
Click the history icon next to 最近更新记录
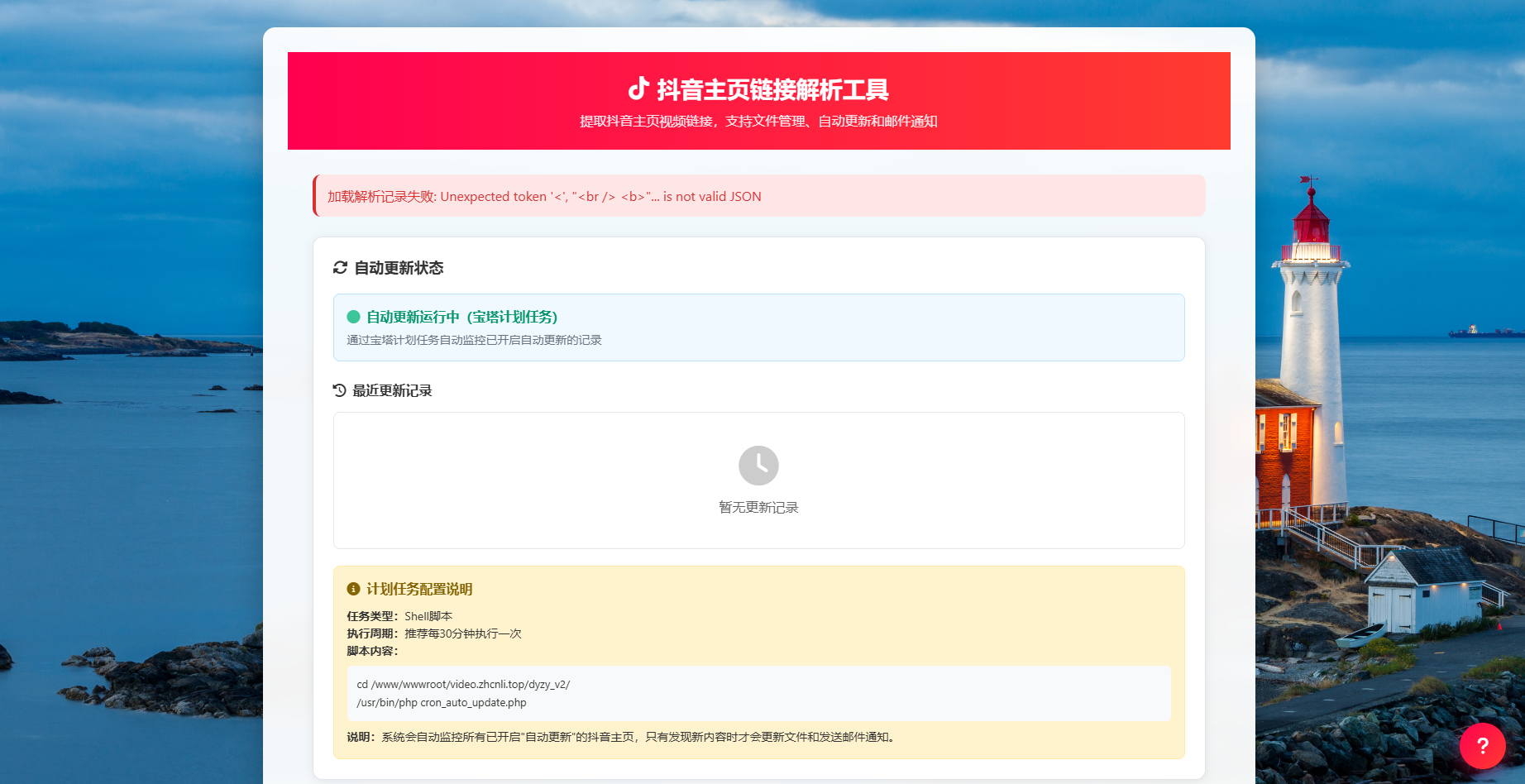click(x=337, y=390)
